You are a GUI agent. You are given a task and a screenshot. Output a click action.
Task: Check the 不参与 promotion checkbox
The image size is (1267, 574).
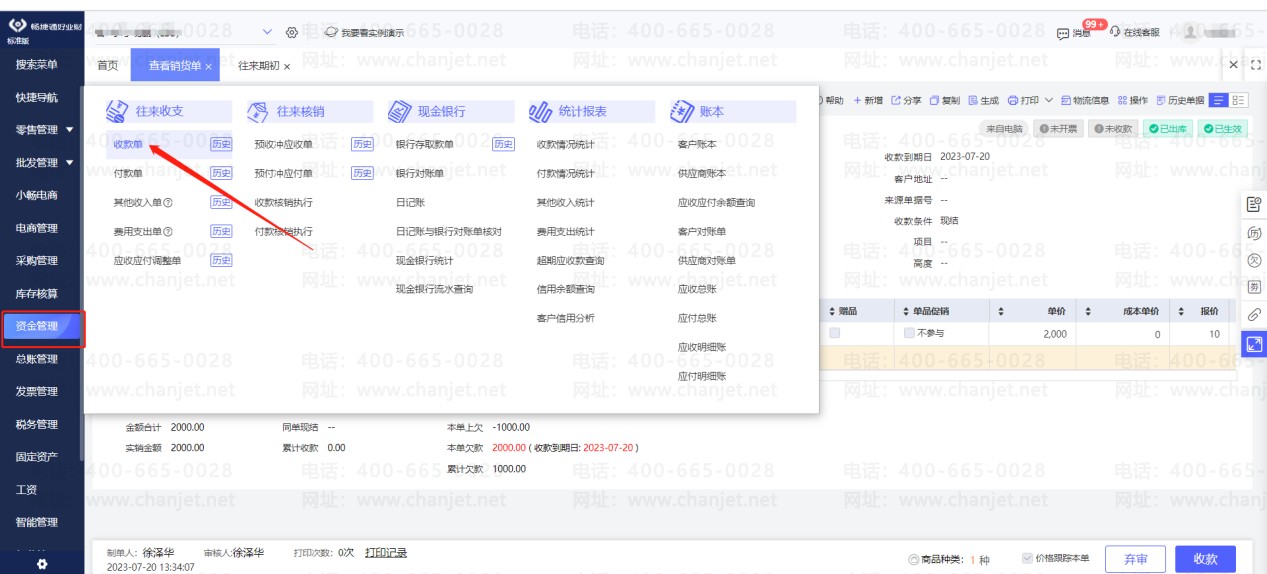pyautogui.click(x=908, y=333)
